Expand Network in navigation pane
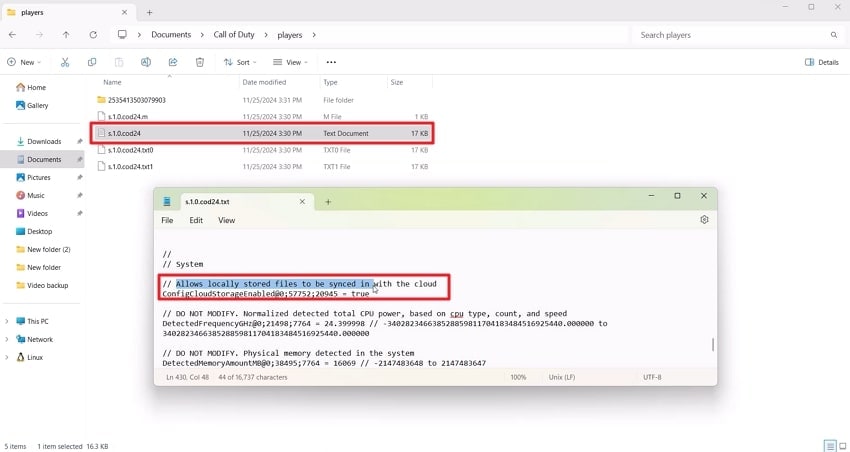 (7, 339)
